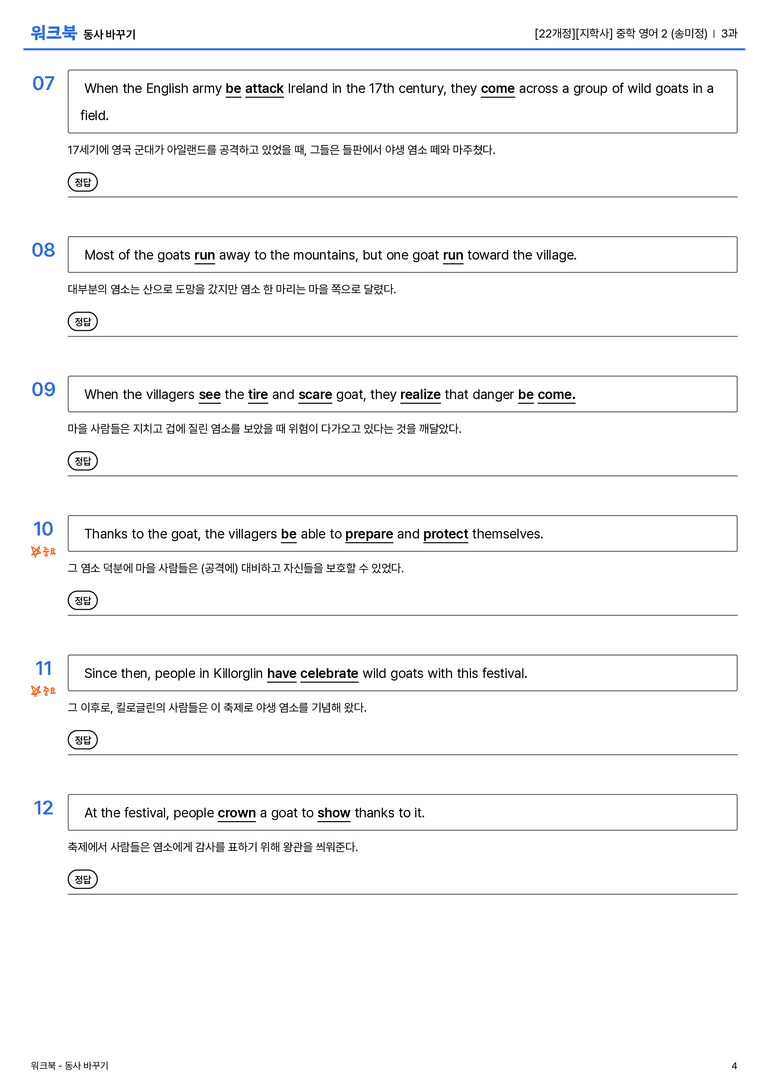Image resolution: width=768 pixels, height=1087 pixels.
Task: Click the blue 워크북 title in header
Action: 53,33
